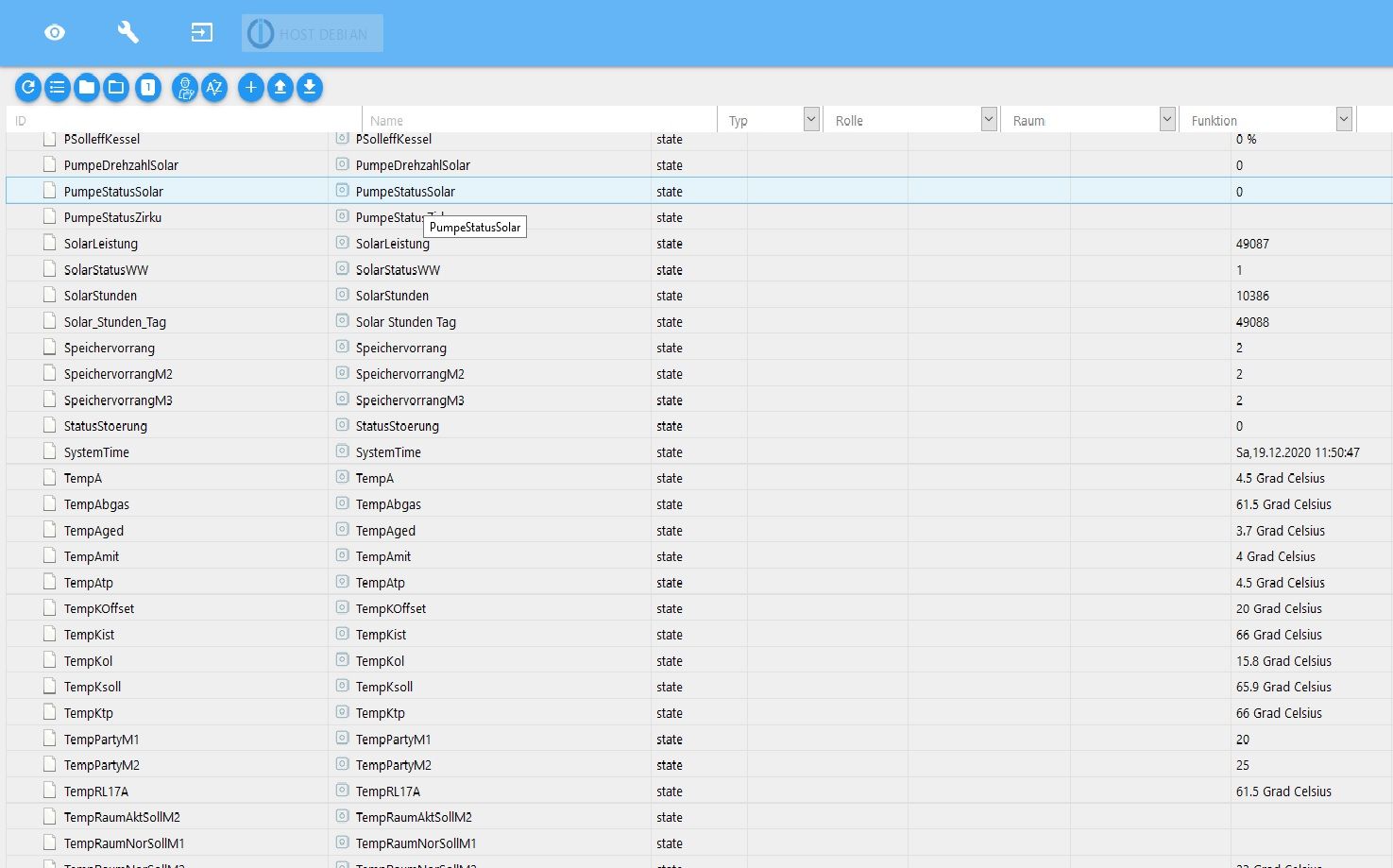
Task: Open the Raum filter dropdown
Action: (x=1167, y=119)
